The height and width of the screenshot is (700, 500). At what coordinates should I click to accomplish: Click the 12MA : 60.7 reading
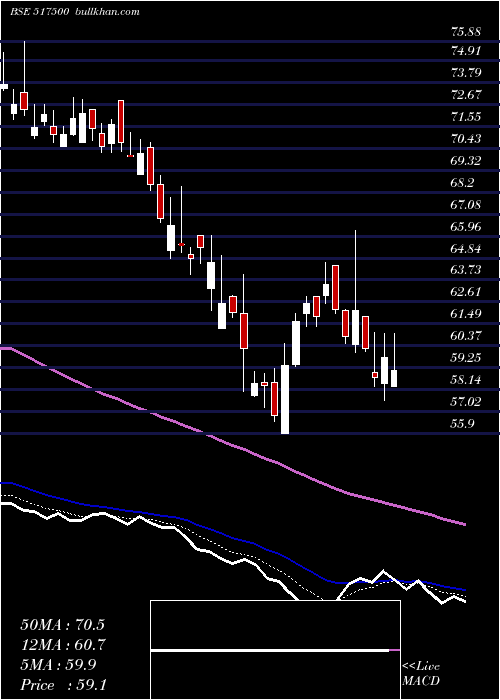coord(62,645)
